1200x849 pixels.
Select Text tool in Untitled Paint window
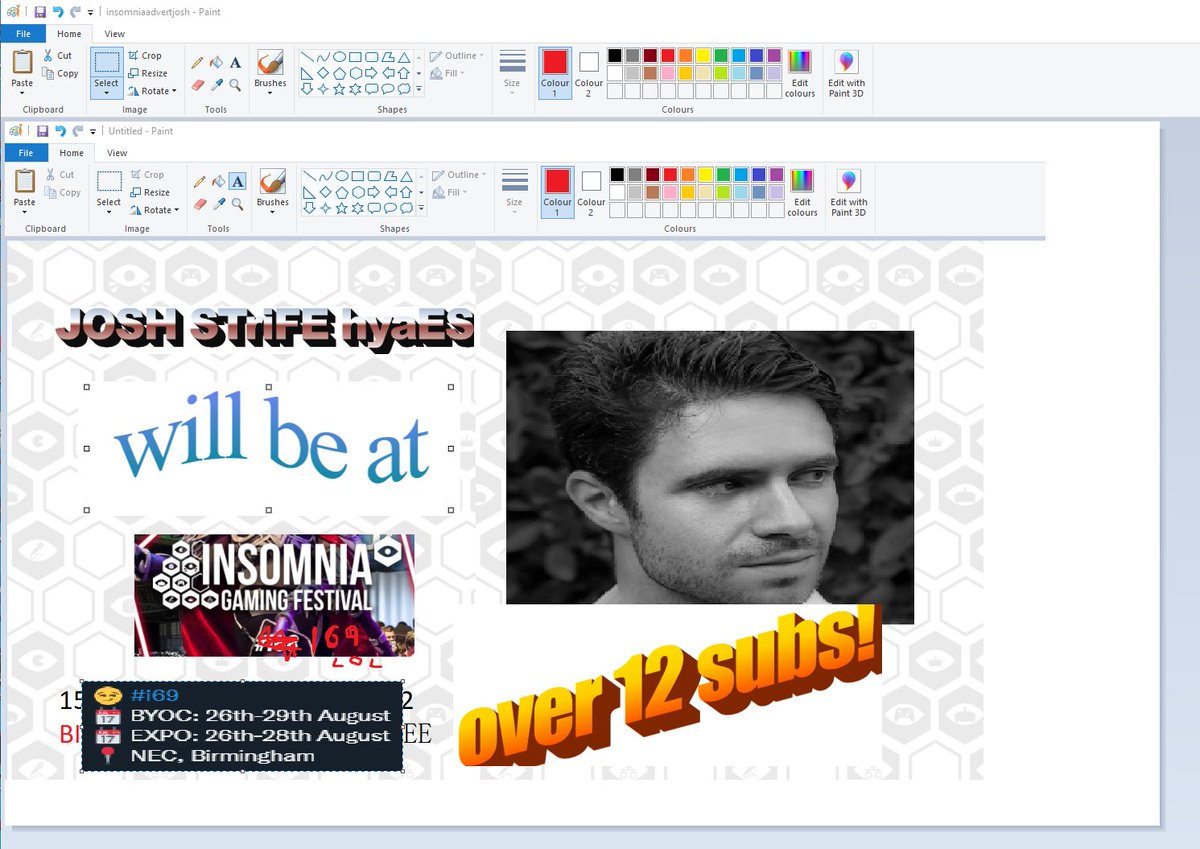pyautogui.click(x=237, y=181)
